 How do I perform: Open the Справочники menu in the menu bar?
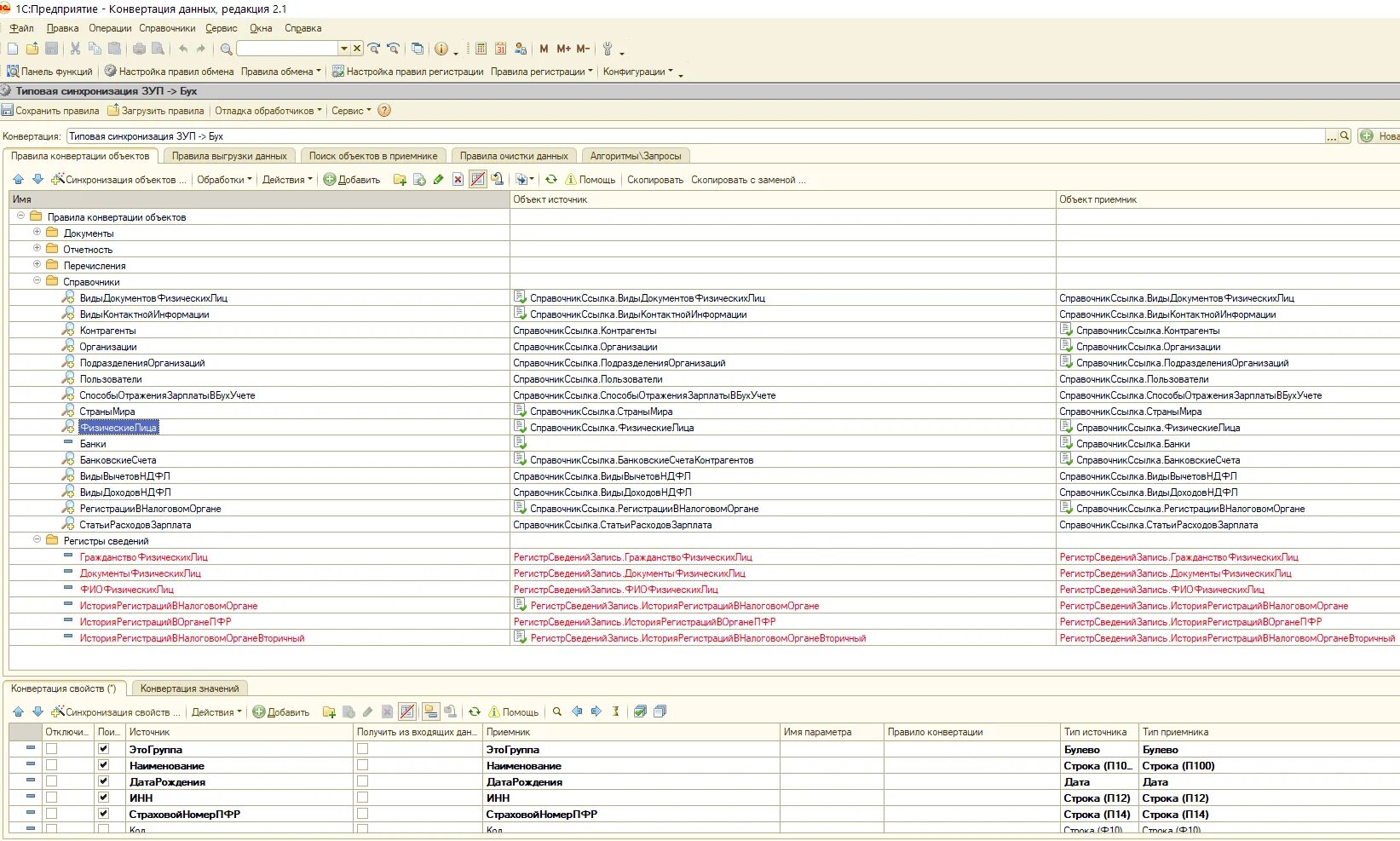pos(167,28)
